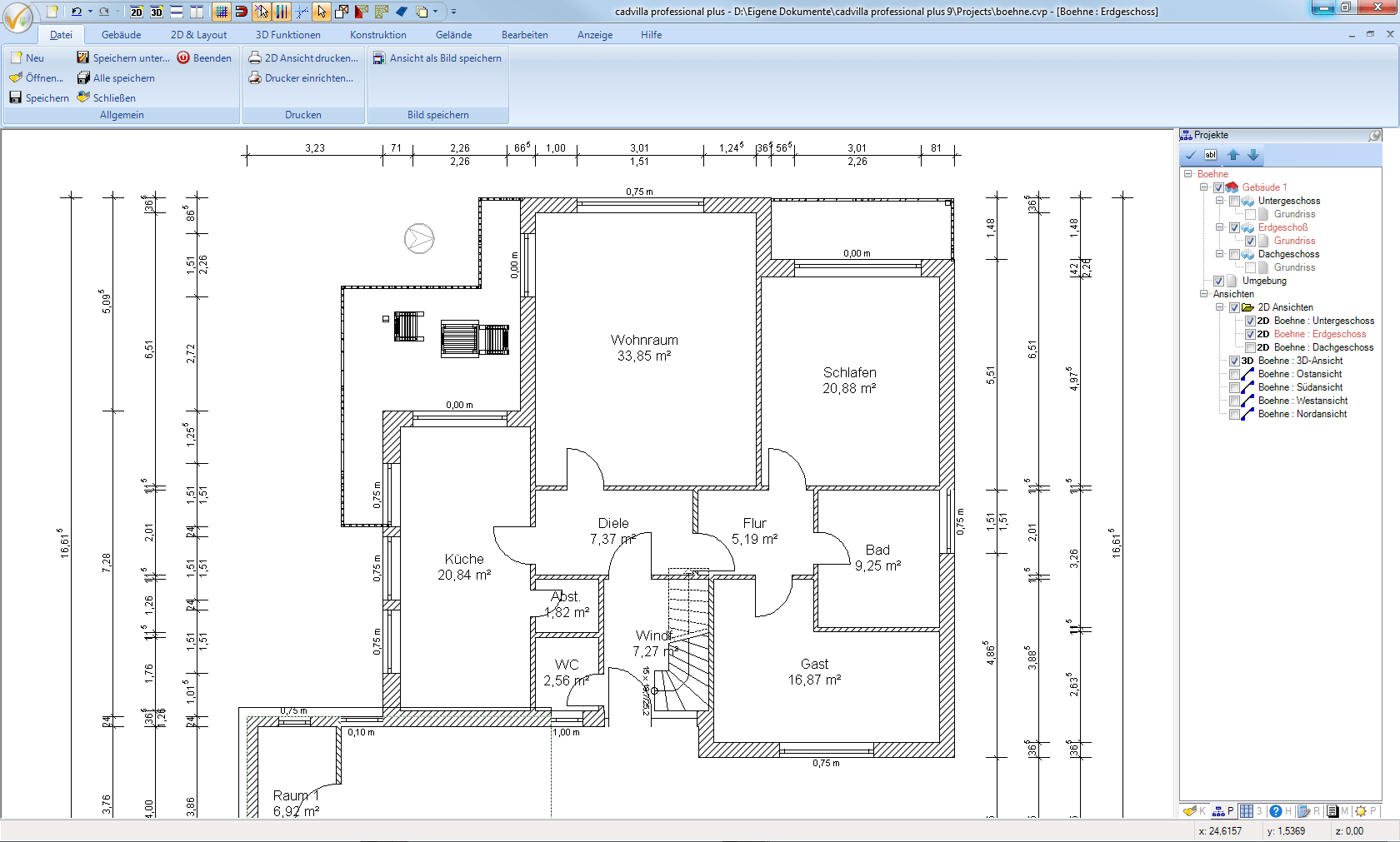The image size is (1400, 842).
Task: Click the Öffnen... button
Action: [37, 78]
